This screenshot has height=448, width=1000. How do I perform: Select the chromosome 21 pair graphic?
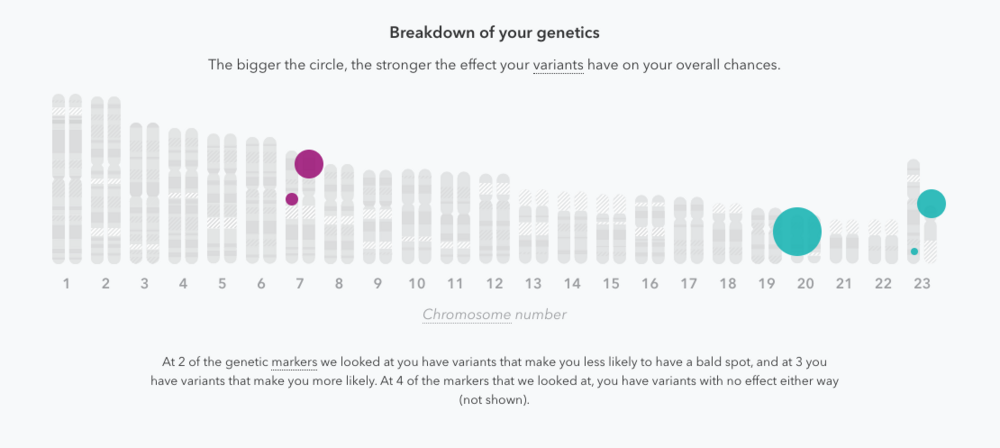tap(844, 242)
